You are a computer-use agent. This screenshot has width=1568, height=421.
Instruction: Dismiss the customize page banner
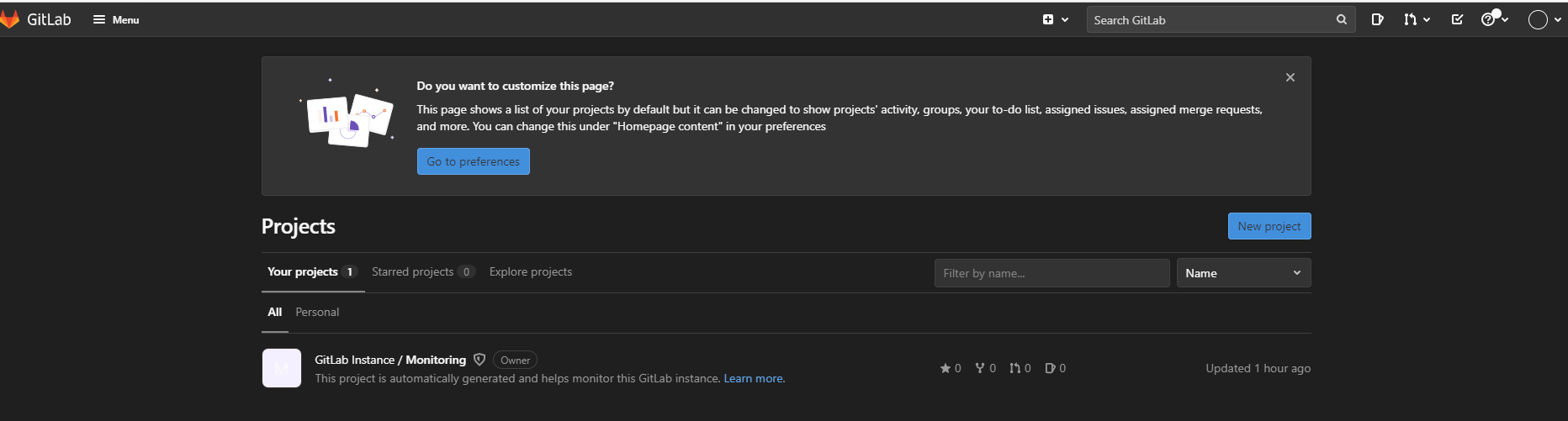(x=1290, y=77)
